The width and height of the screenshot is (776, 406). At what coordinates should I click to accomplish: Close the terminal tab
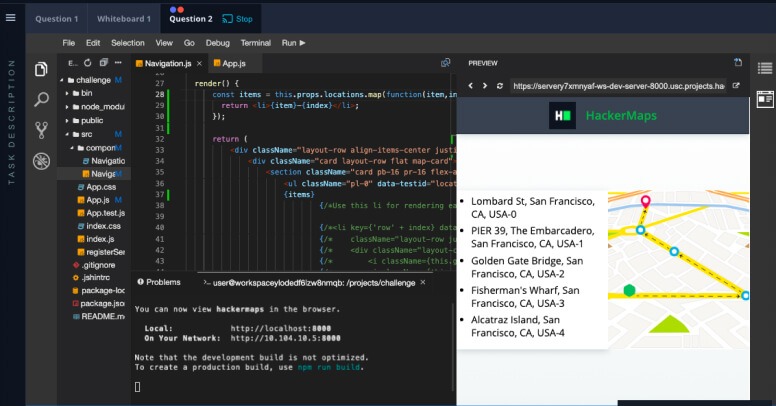pos(423,282)
